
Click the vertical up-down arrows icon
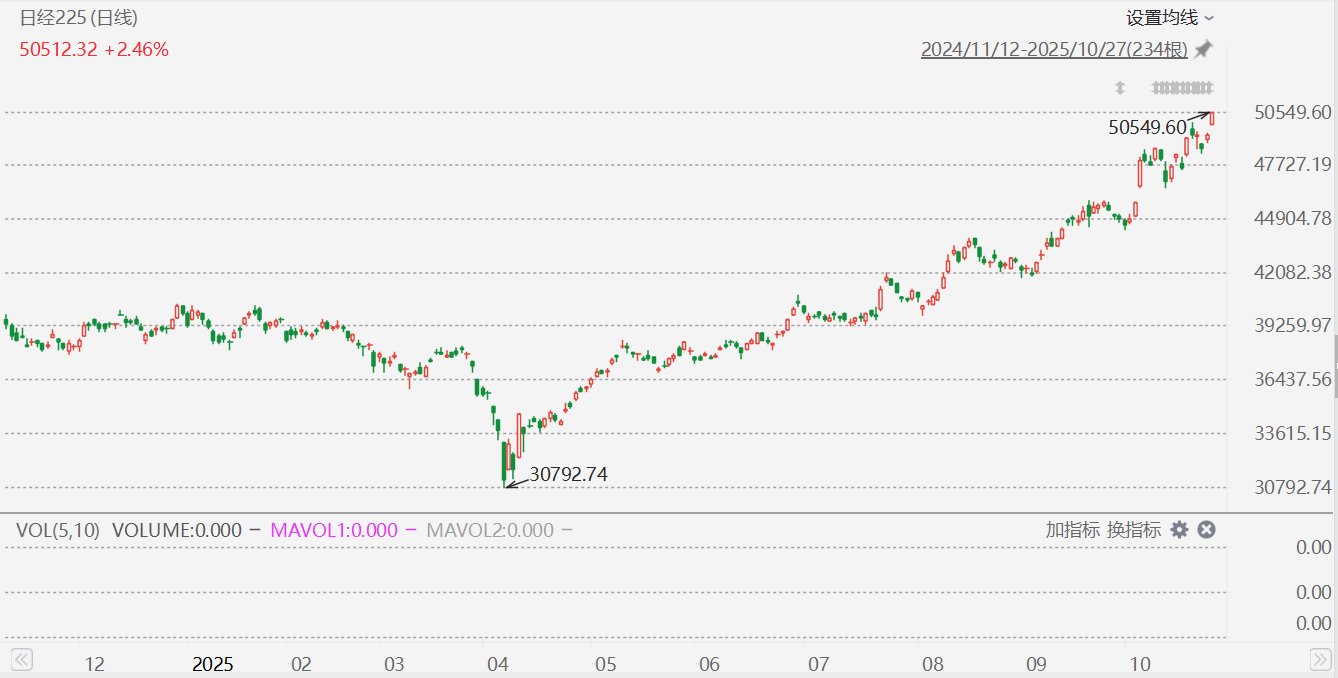coord(1120,87)
